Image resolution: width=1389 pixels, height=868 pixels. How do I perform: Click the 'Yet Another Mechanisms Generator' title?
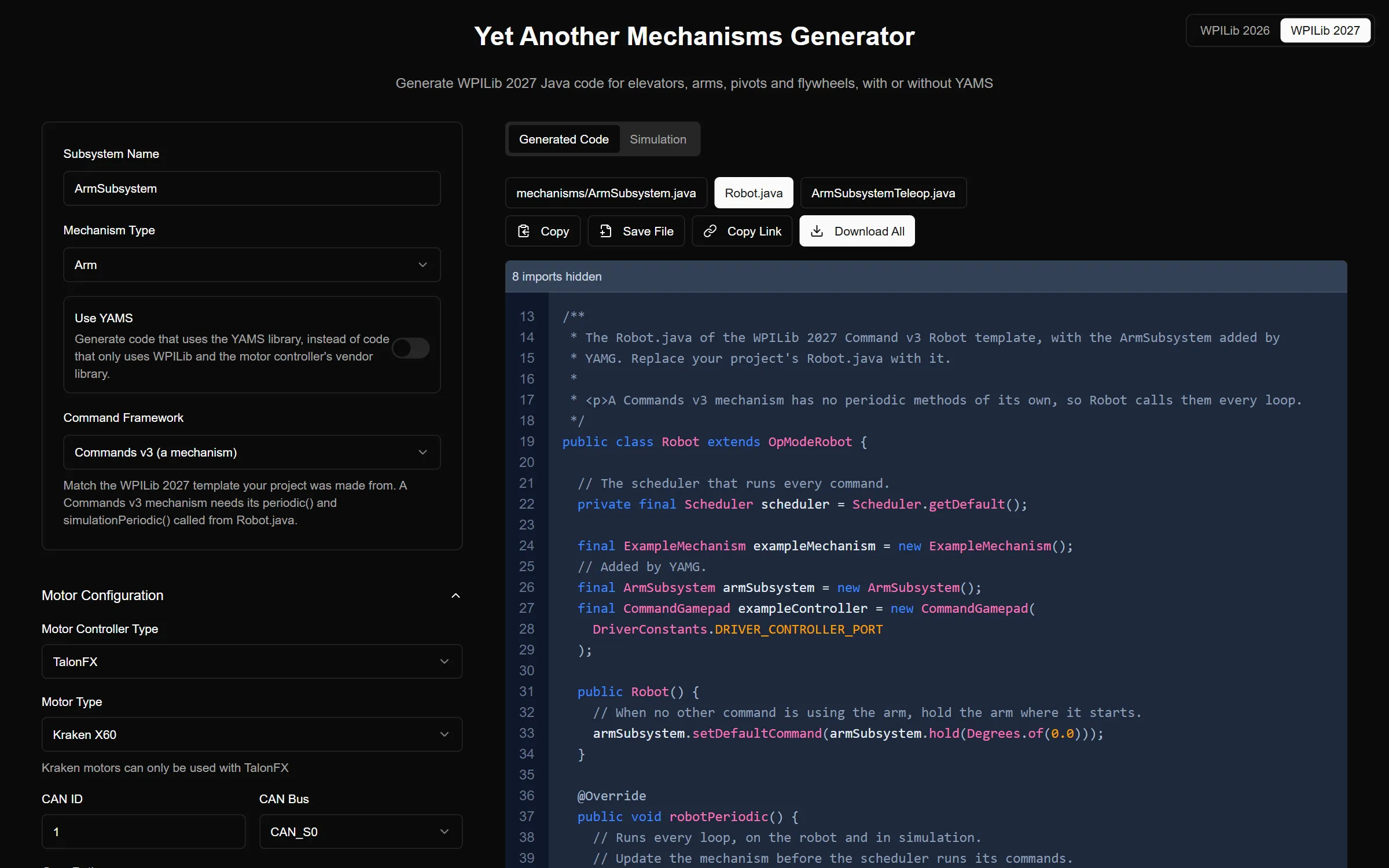point(694,36)
